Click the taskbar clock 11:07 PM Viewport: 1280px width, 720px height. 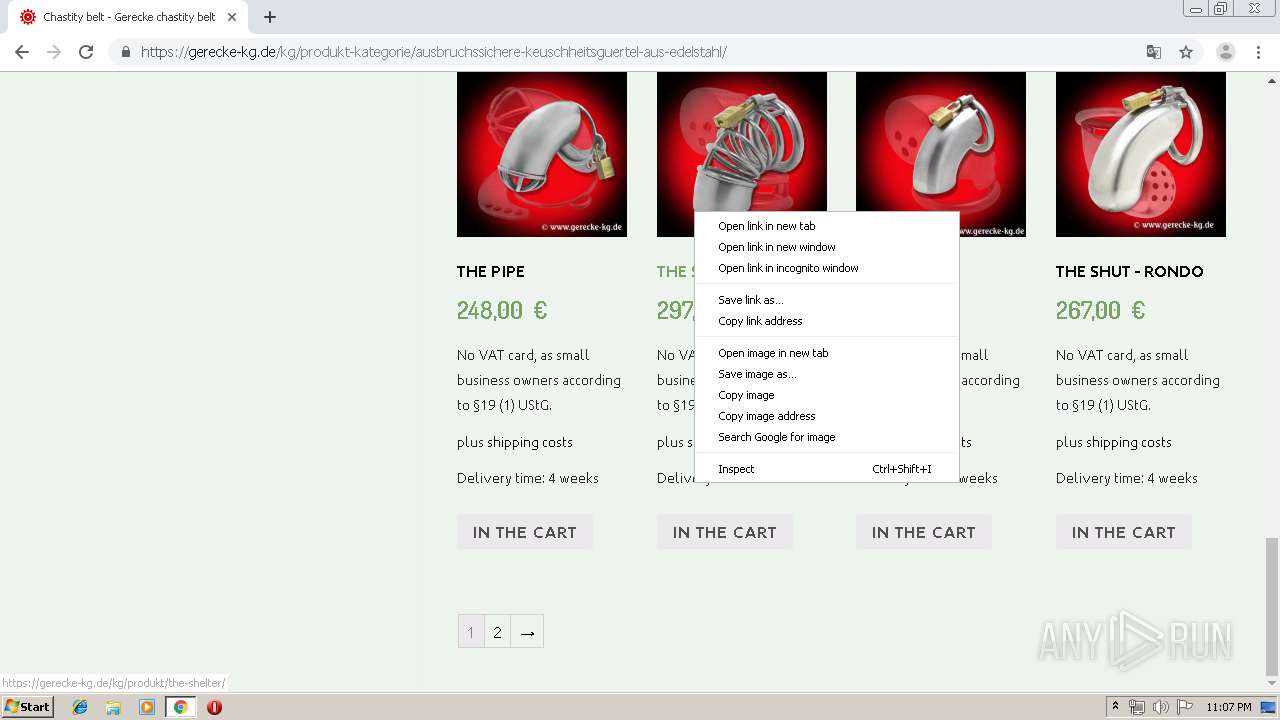coord(1229,707)
